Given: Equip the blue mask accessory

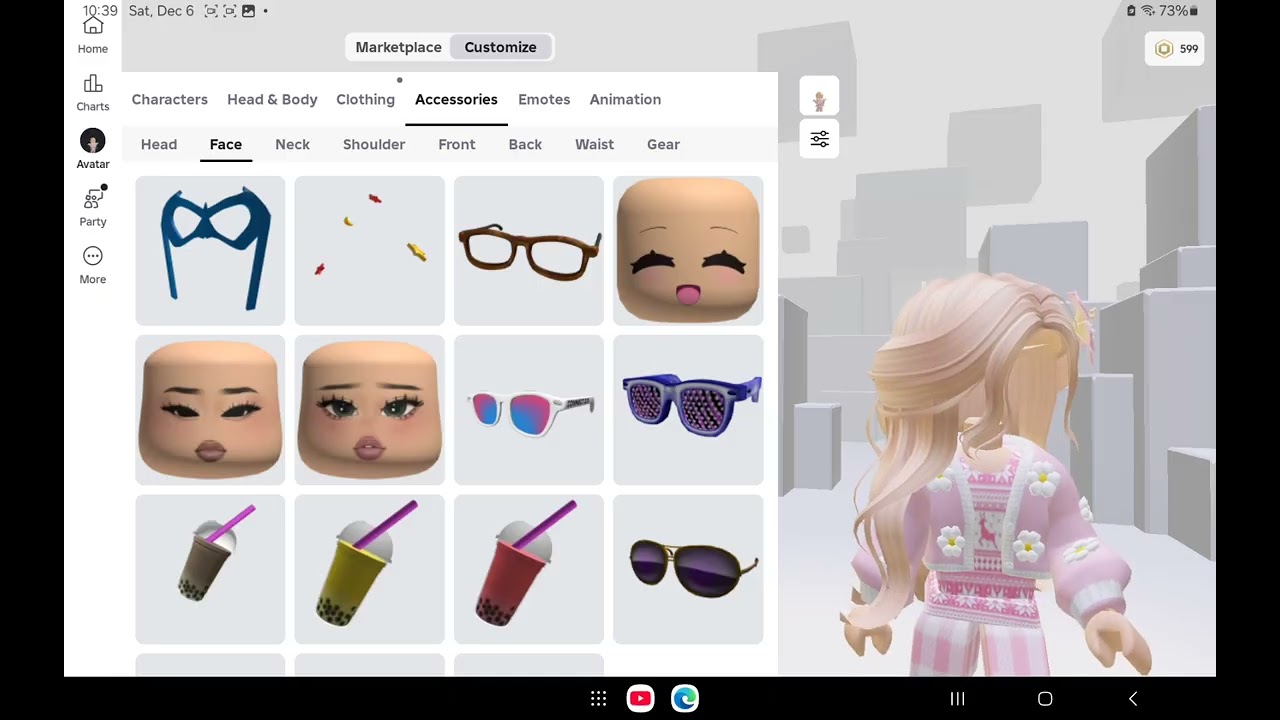Looking at the screenshot, I should (x=210, y=251).
